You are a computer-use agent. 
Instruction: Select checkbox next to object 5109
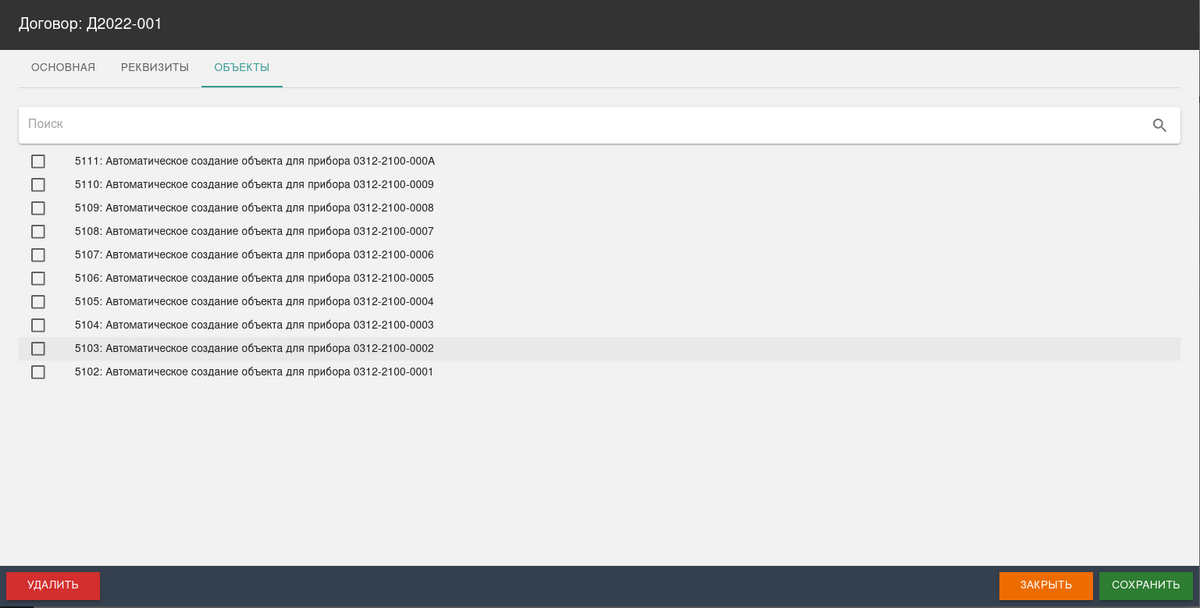(x=38, y=208)
